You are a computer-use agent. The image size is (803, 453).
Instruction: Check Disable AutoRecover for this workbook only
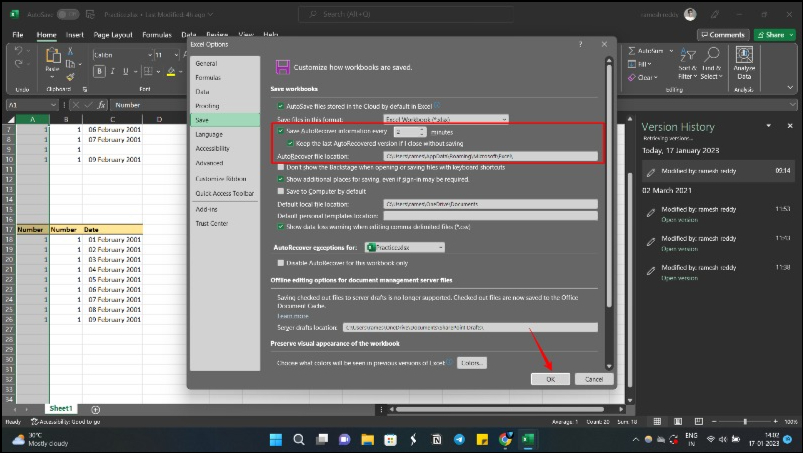(280, 263)
